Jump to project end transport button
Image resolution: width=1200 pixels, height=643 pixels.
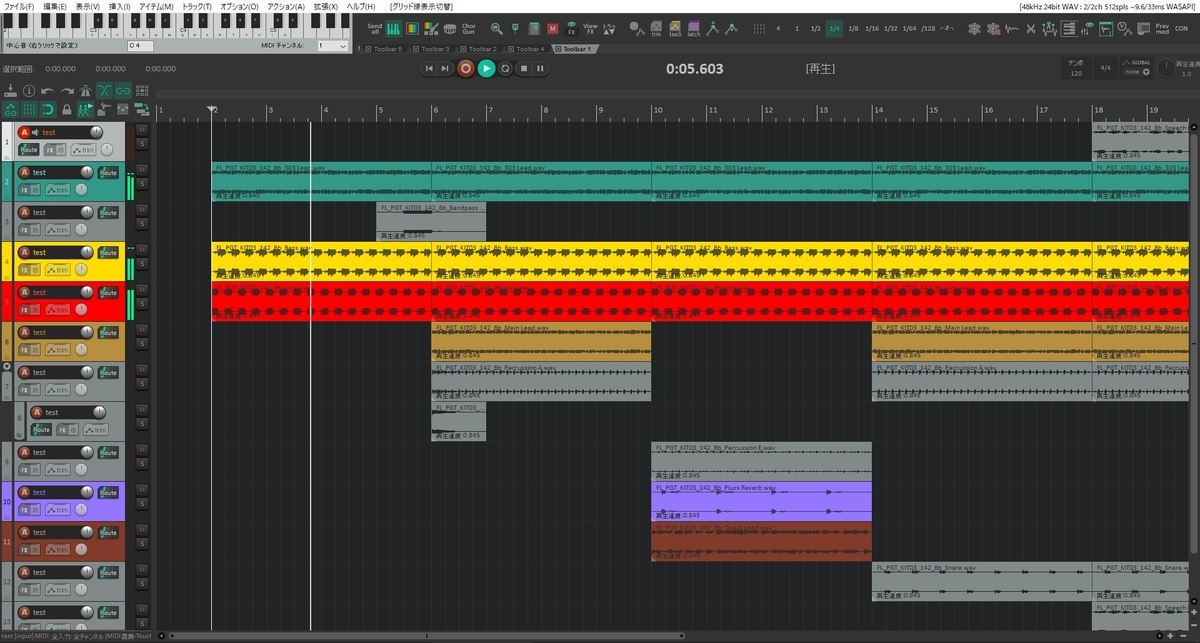[446, 68]
